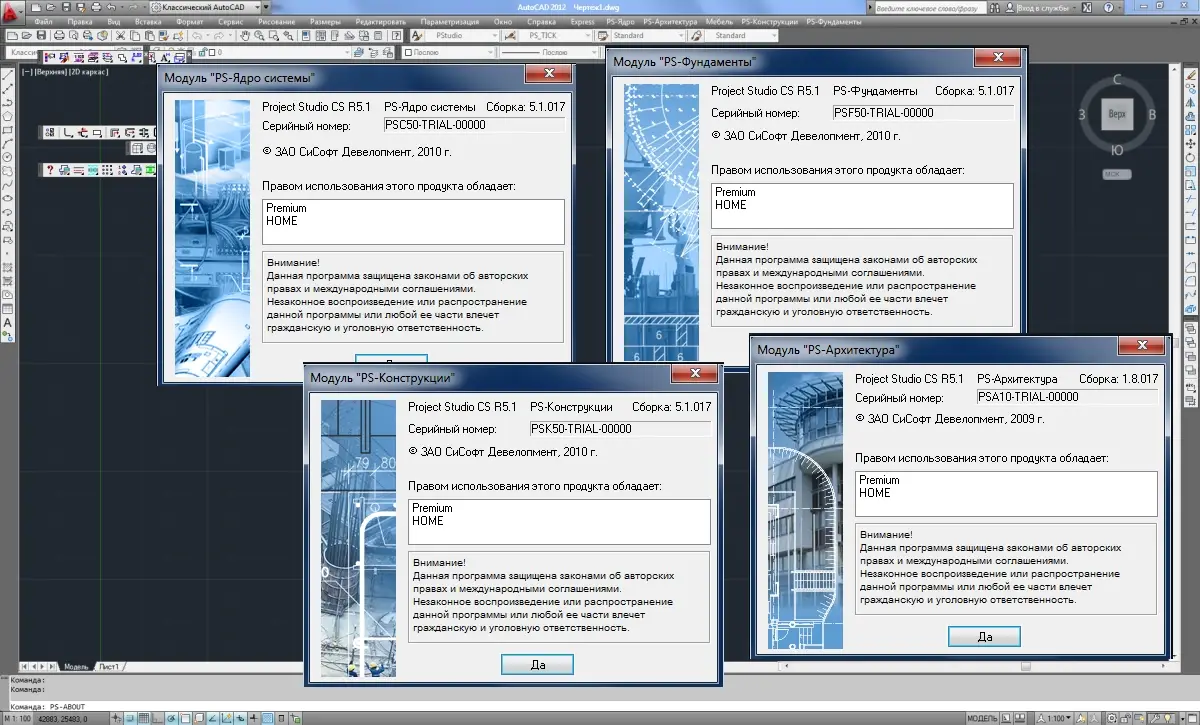Open the annotation scale 1:100 dropdown
This screenshot has height=725, width=1200.
click(x=1054, y=718)
